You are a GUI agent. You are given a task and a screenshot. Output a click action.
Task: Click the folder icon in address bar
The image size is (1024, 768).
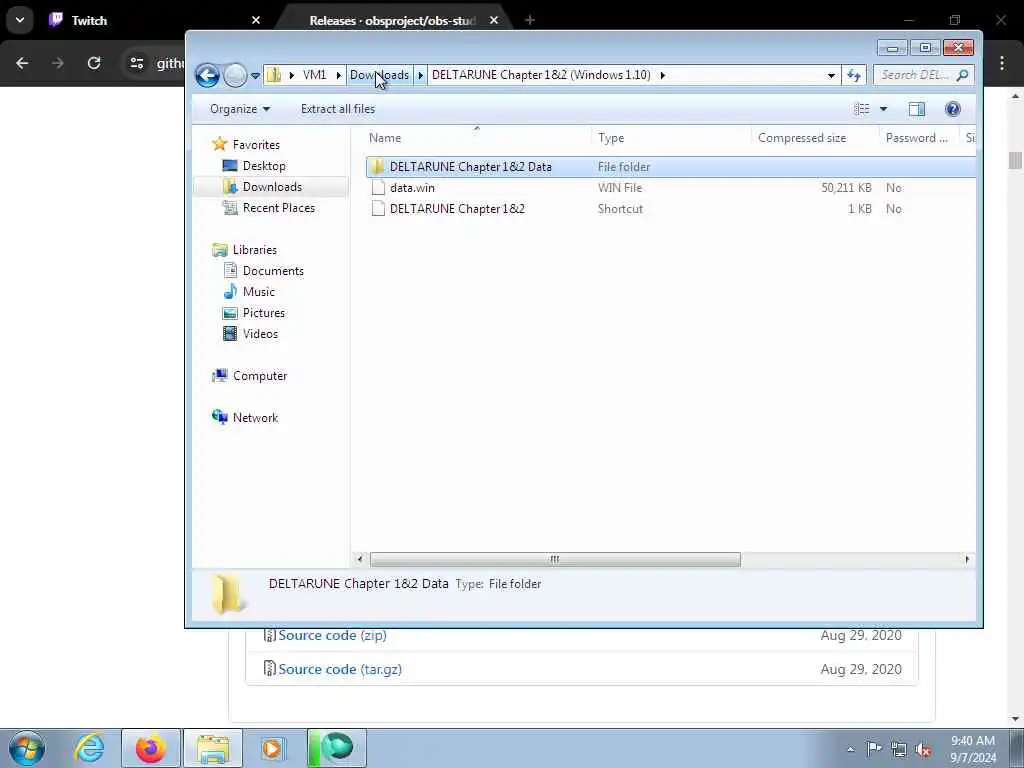(x=274, y=75)
